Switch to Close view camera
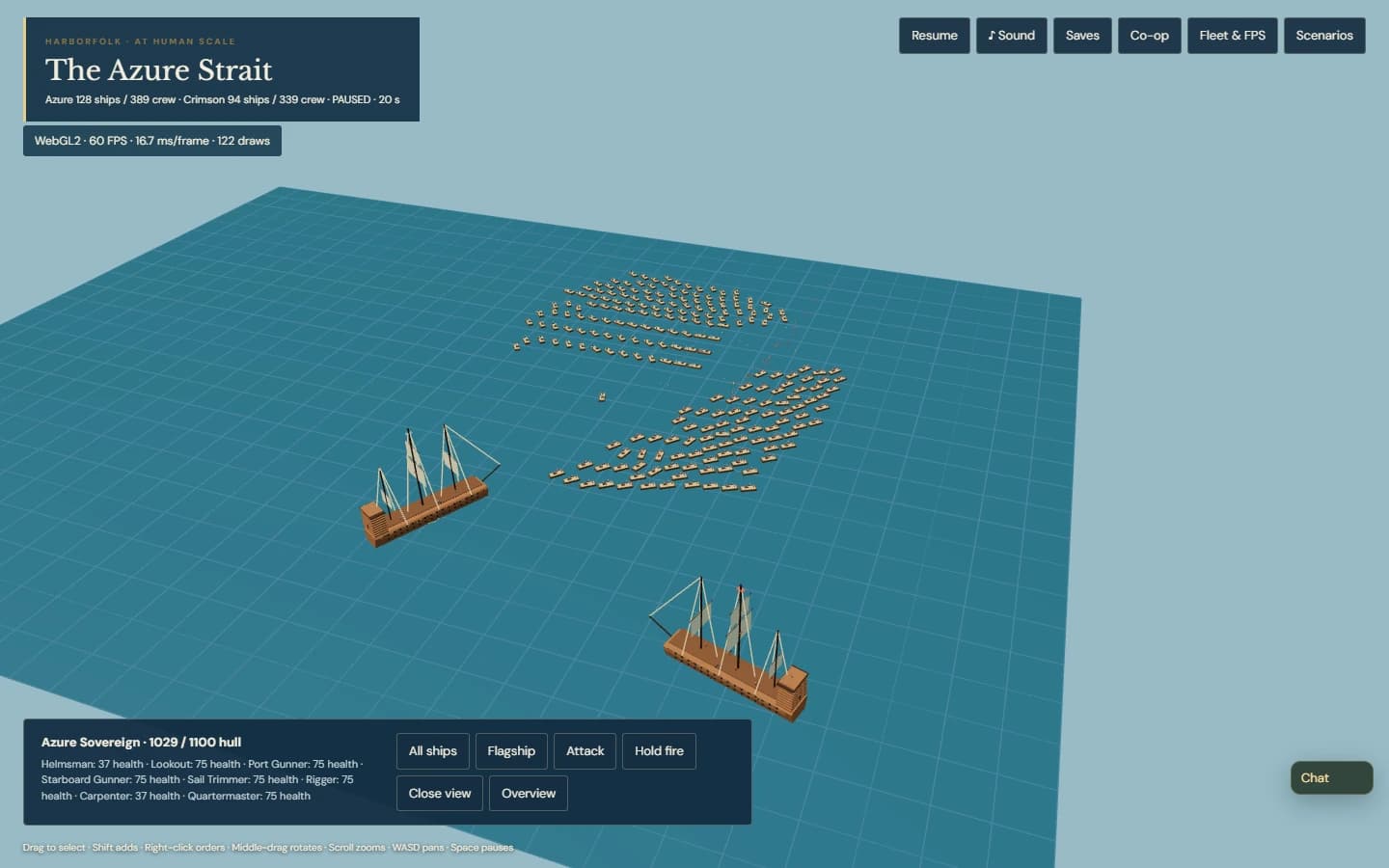Screen dimensions: 1389x868 (x=439, y=794)
